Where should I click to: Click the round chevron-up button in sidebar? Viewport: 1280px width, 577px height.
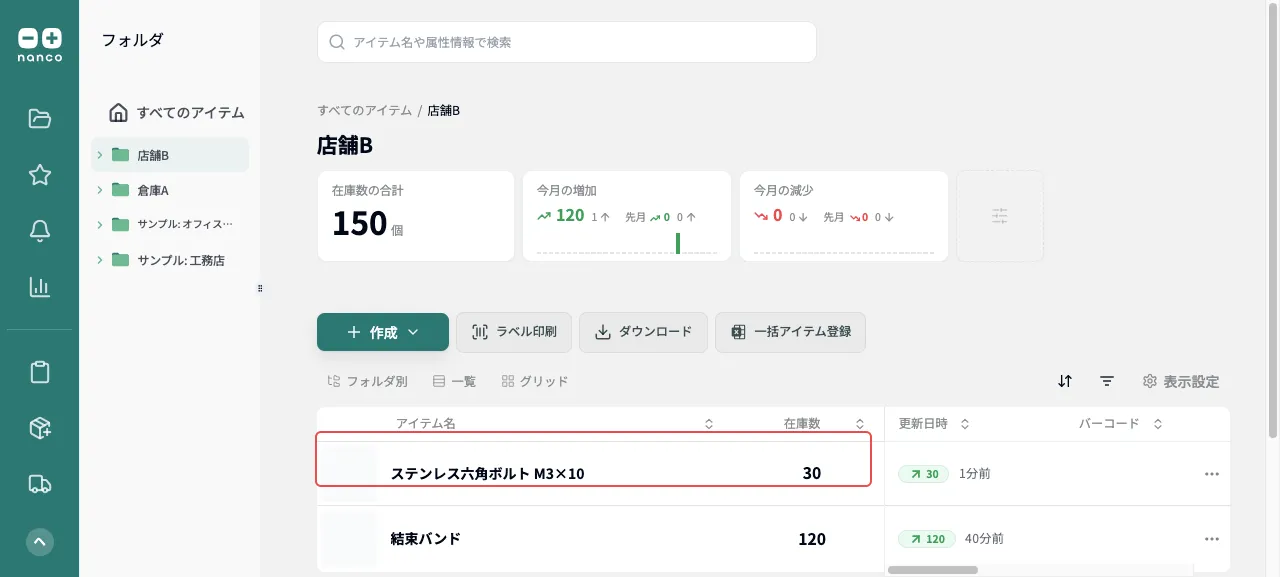pyautogui.click(x=40, y=542)
